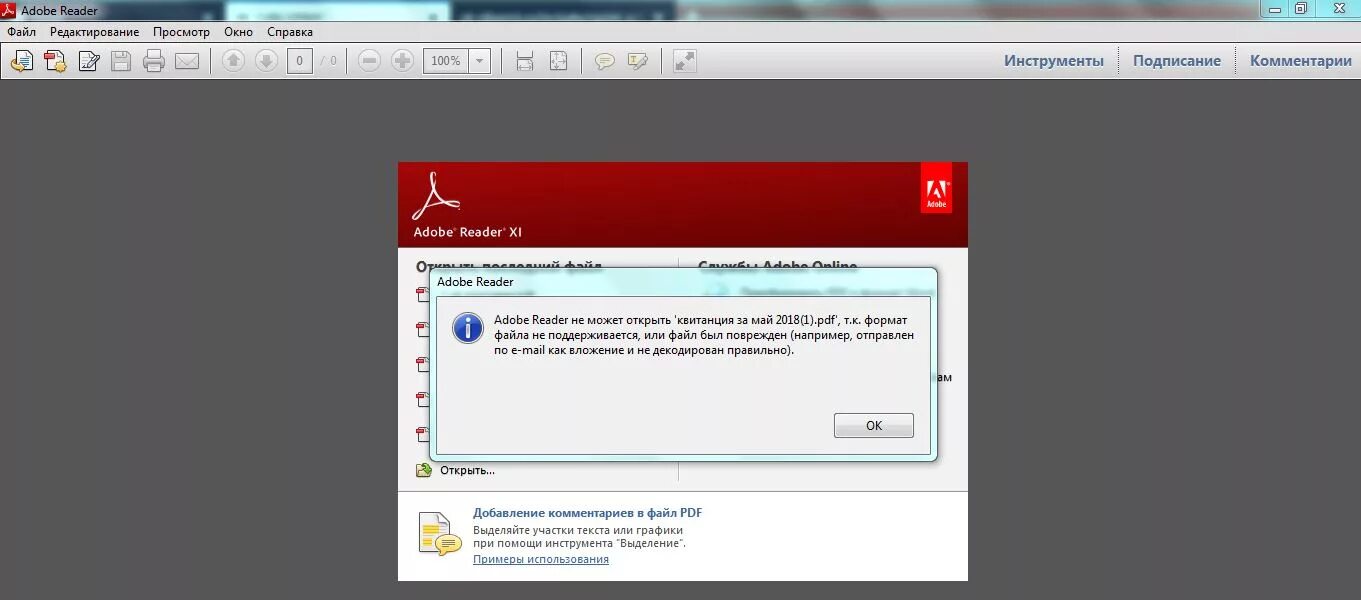
Task: Click the Print icon
Action: [153, 61]
